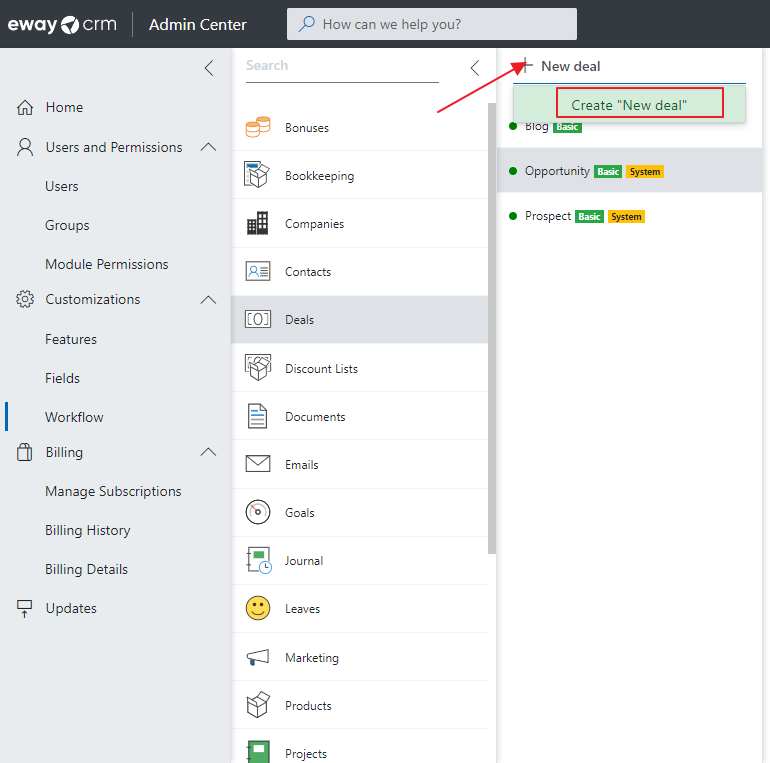Select the Bookkeeping module label
Viewport: 770px width, 763px height.
[x=320, y=176]
